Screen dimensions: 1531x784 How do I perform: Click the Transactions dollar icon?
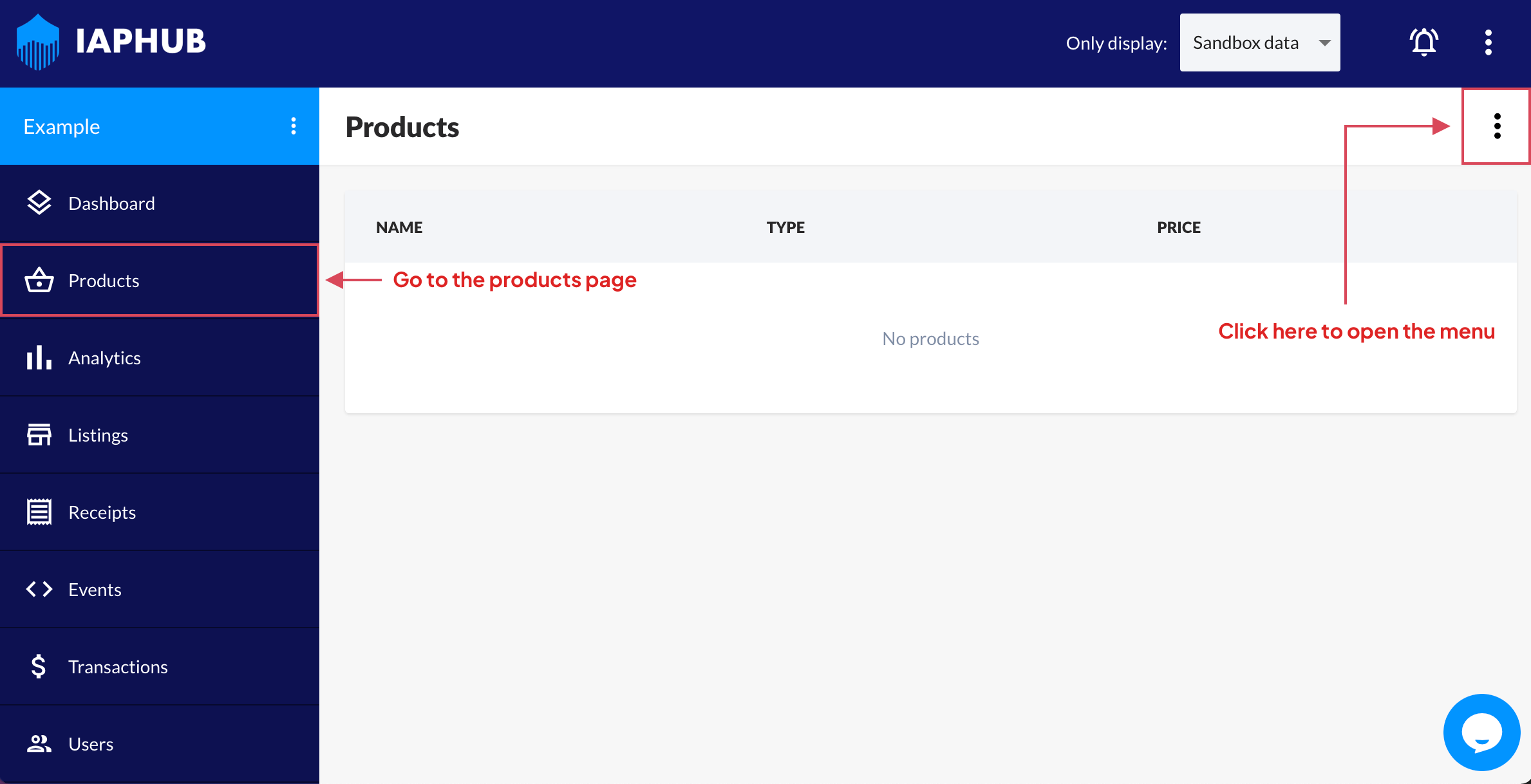39,667
